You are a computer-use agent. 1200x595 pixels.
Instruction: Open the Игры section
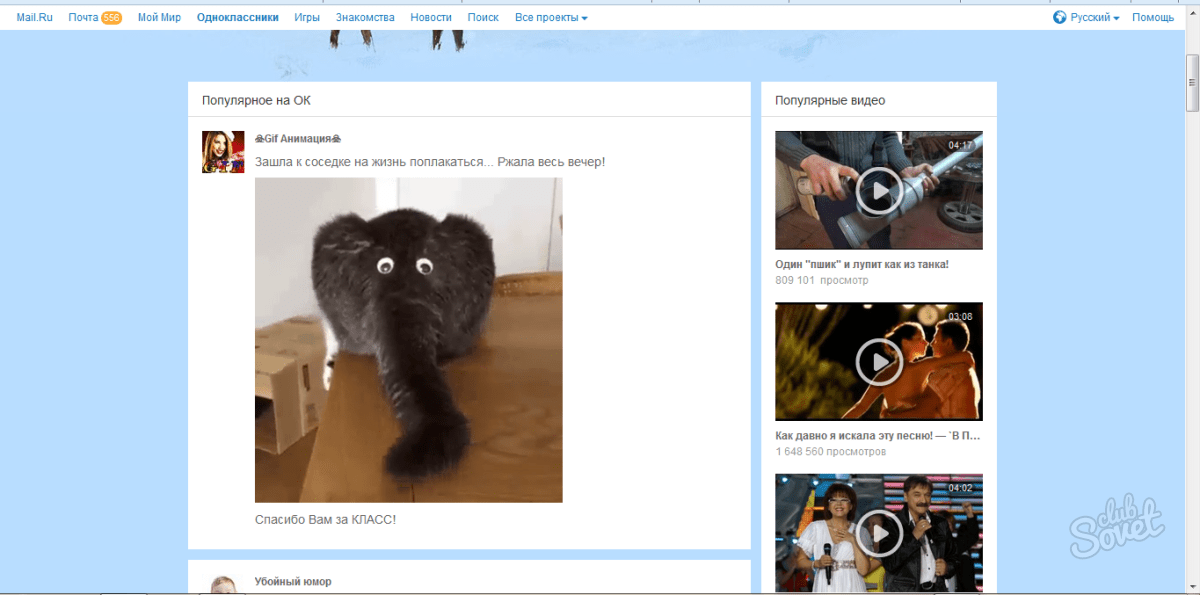307,18
